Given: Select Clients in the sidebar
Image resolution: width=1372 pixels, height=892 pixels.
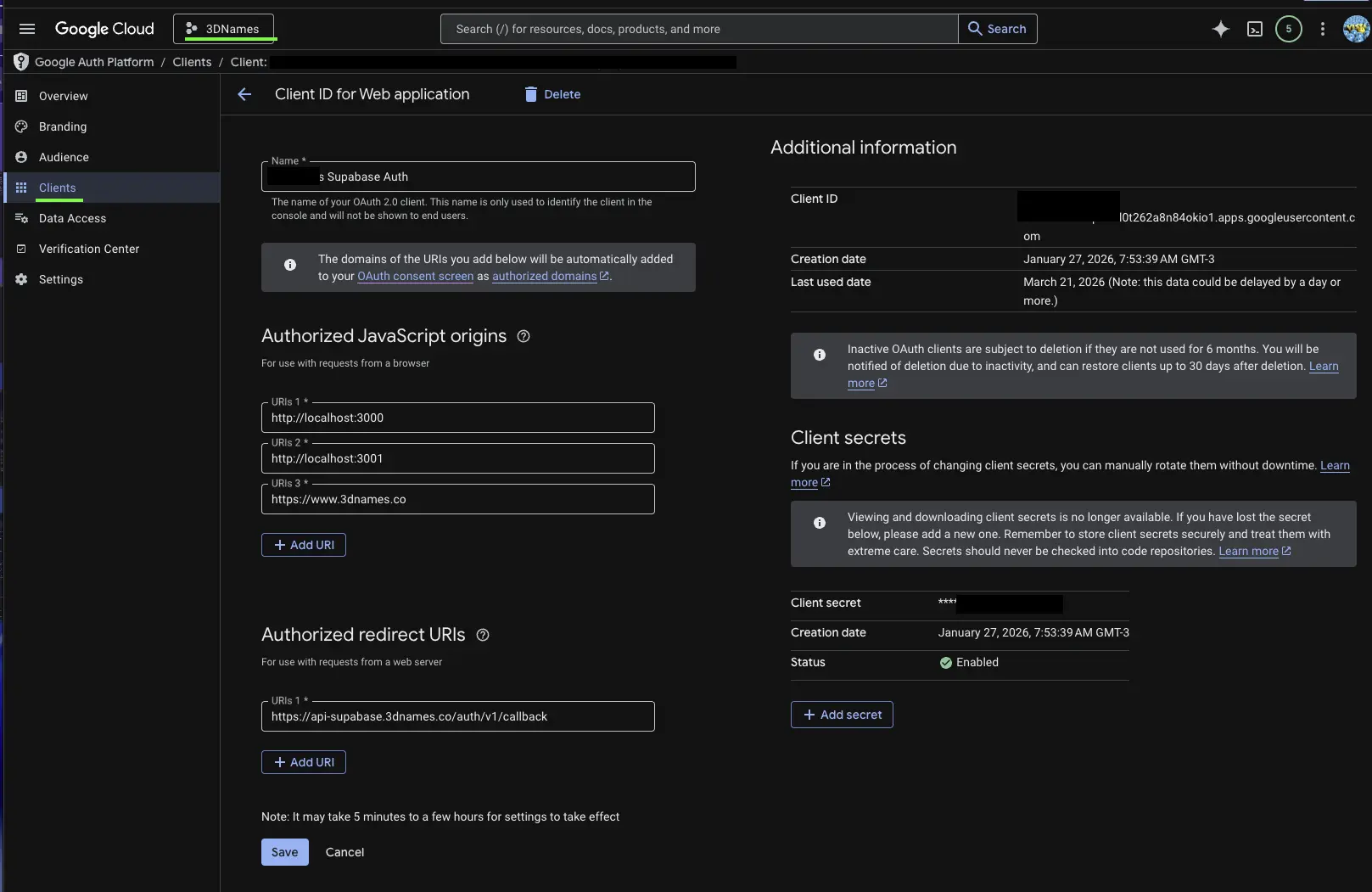Looking at the screenshot, I should (x=112, y=188).
